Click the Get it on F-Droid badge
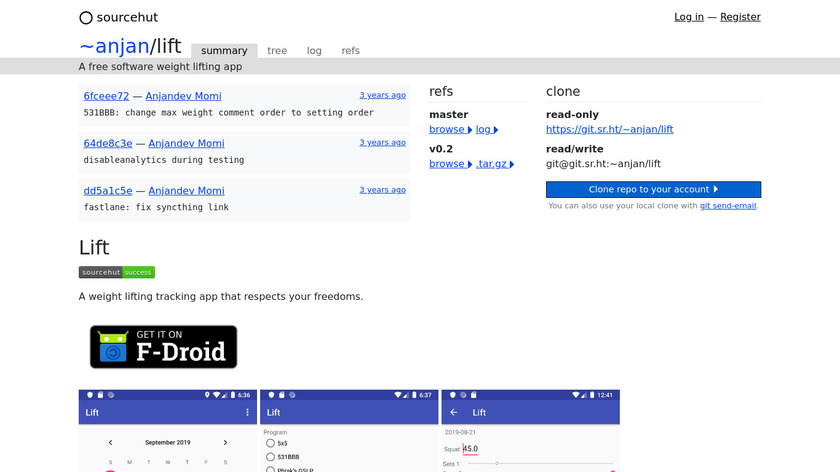840x472 pixels. coord(163,347)
